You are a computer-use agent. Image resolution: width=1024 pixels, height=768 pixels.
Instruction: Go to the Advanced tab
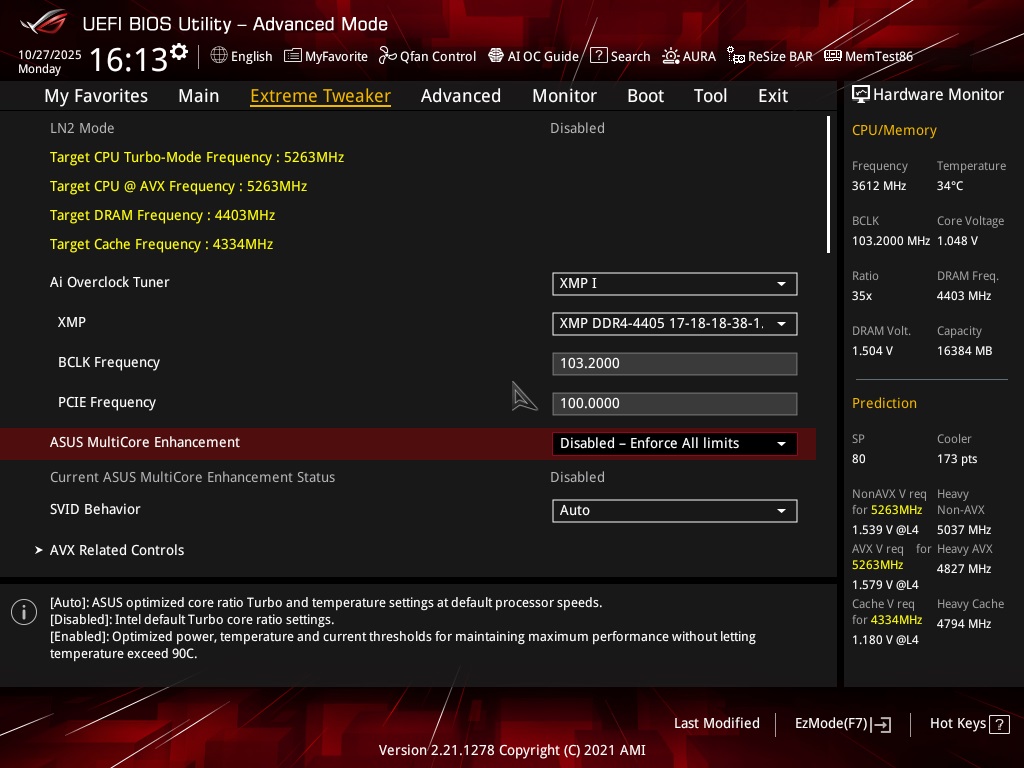pyautogui.click(x=461, y=96)
